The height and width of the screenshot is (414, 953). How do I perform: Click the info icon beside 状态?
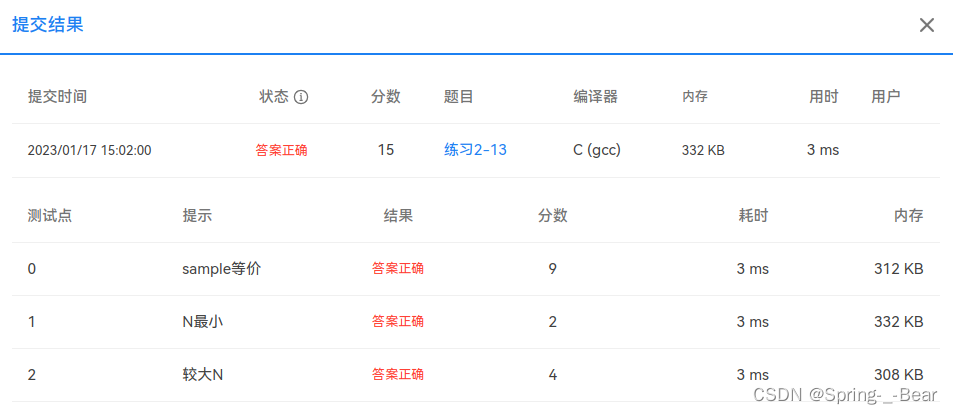tap(301, 97)
